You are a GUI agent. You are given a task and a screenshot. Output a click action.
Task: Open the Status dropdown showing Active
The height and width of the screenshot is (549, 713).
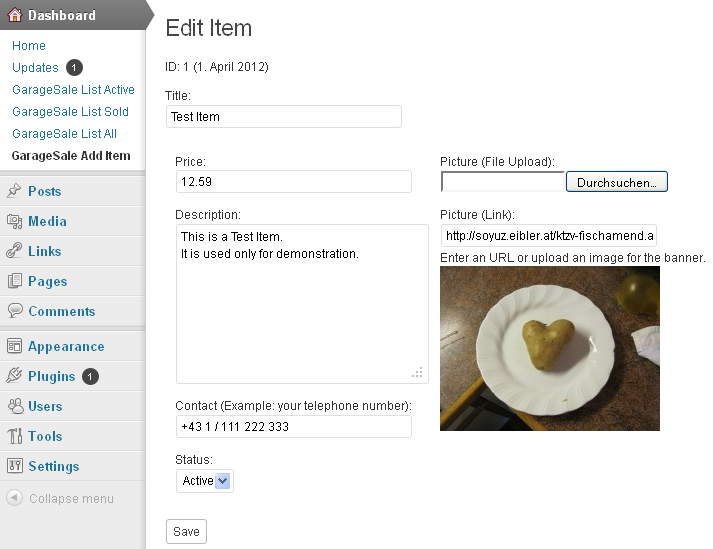tap(205, 481)
